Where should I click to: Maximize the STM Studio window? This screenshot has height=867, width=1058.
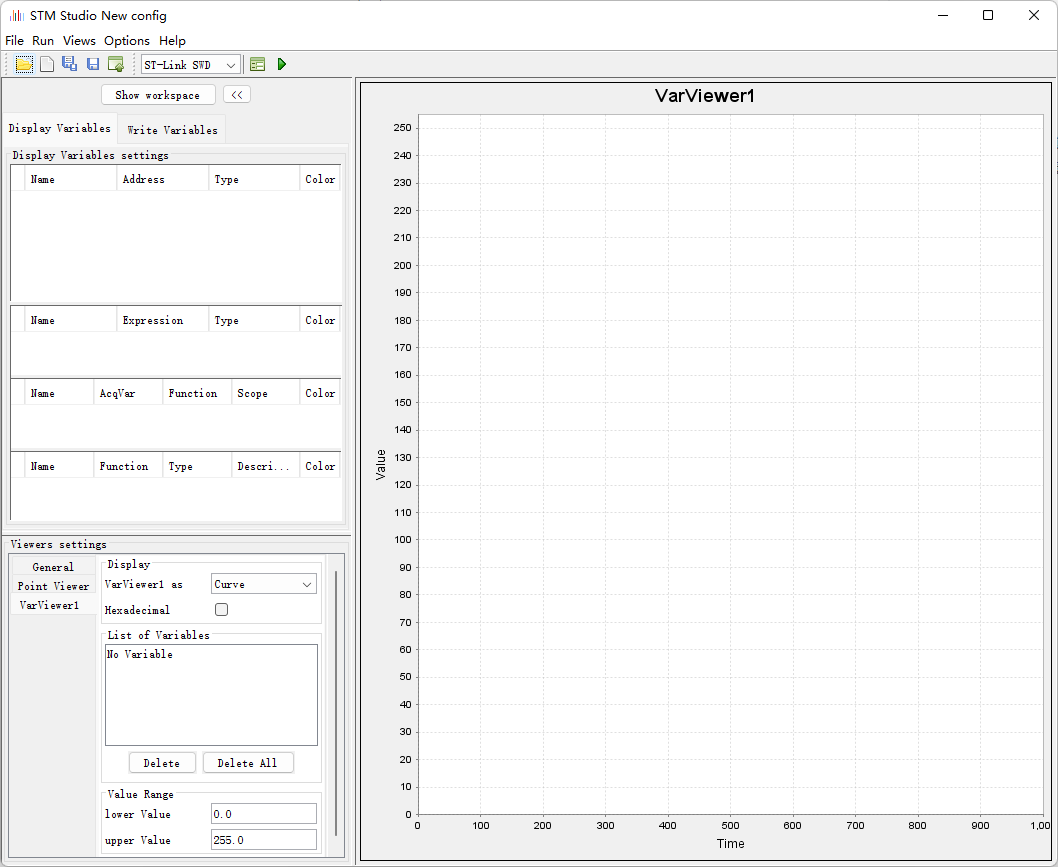[x=988, y=16]
